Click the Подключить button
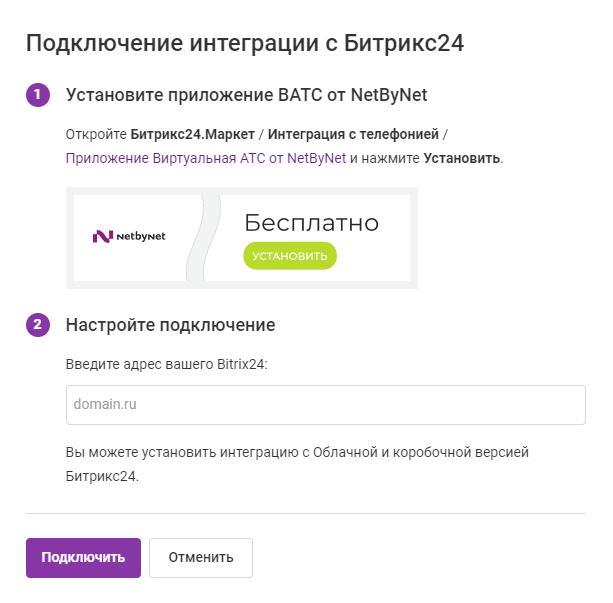The height and width of the screenshot is (603, 613). click(x=83, y=557)
